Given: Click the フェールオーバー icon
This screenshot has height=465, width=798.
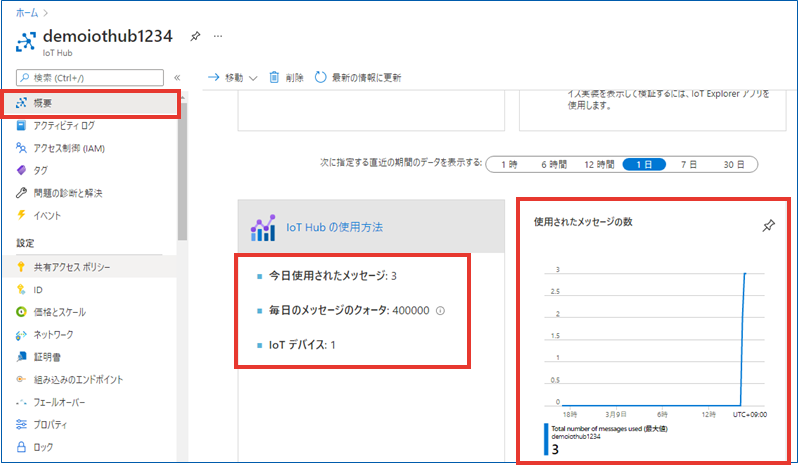Looking at the screenshot, I should pyautogui.click(x=21, y=402).
